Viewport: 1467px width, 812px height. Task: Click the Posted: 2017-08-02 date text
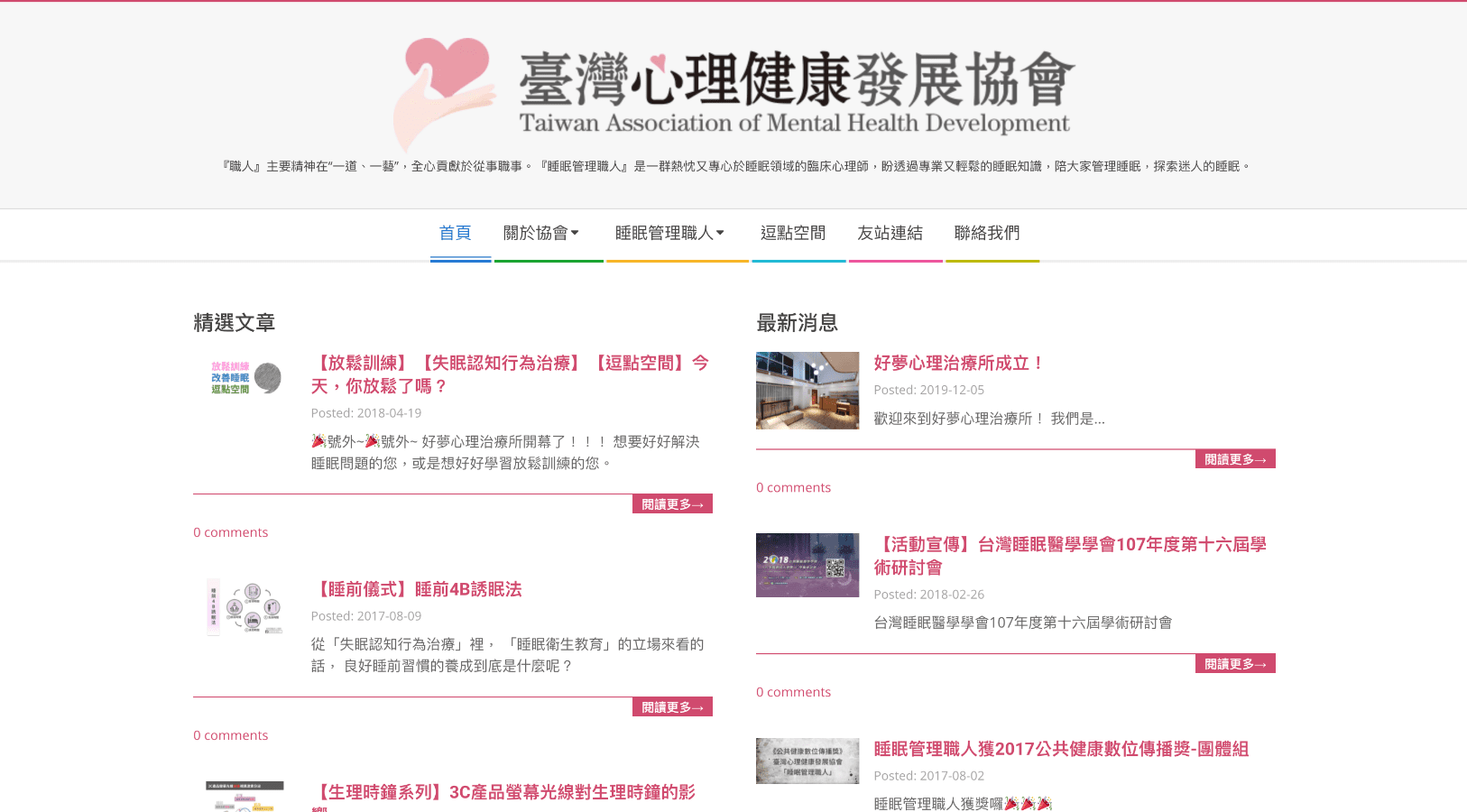click(928, 776)
